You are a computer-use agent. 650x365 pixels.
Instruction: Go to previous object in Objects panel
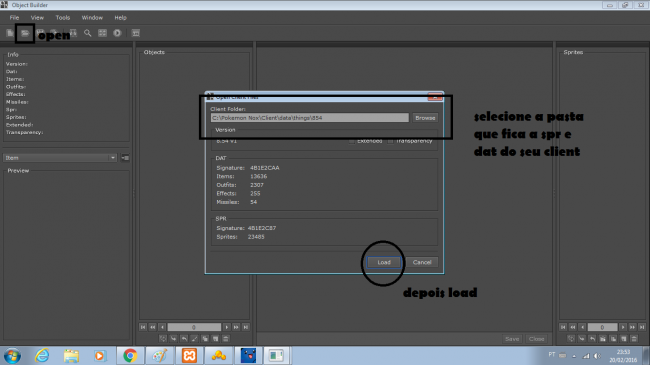tap(162, 327)
